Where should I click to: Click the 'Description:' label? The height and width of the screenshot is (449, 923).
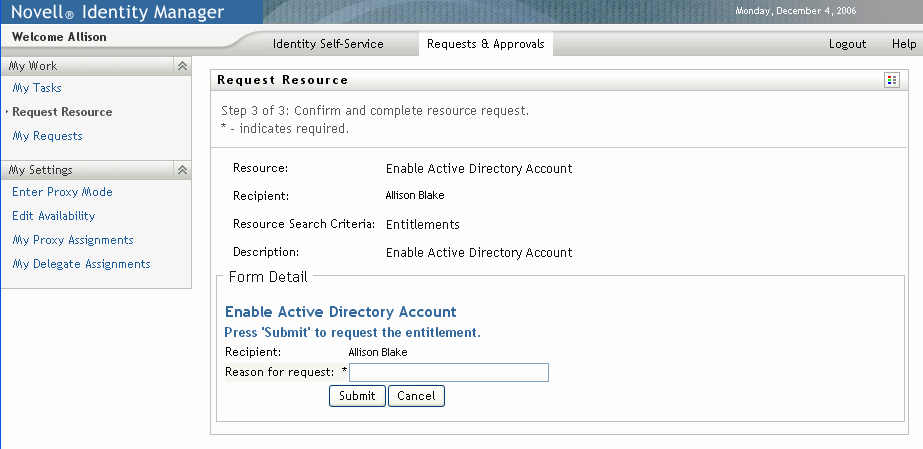coord(266,252)
